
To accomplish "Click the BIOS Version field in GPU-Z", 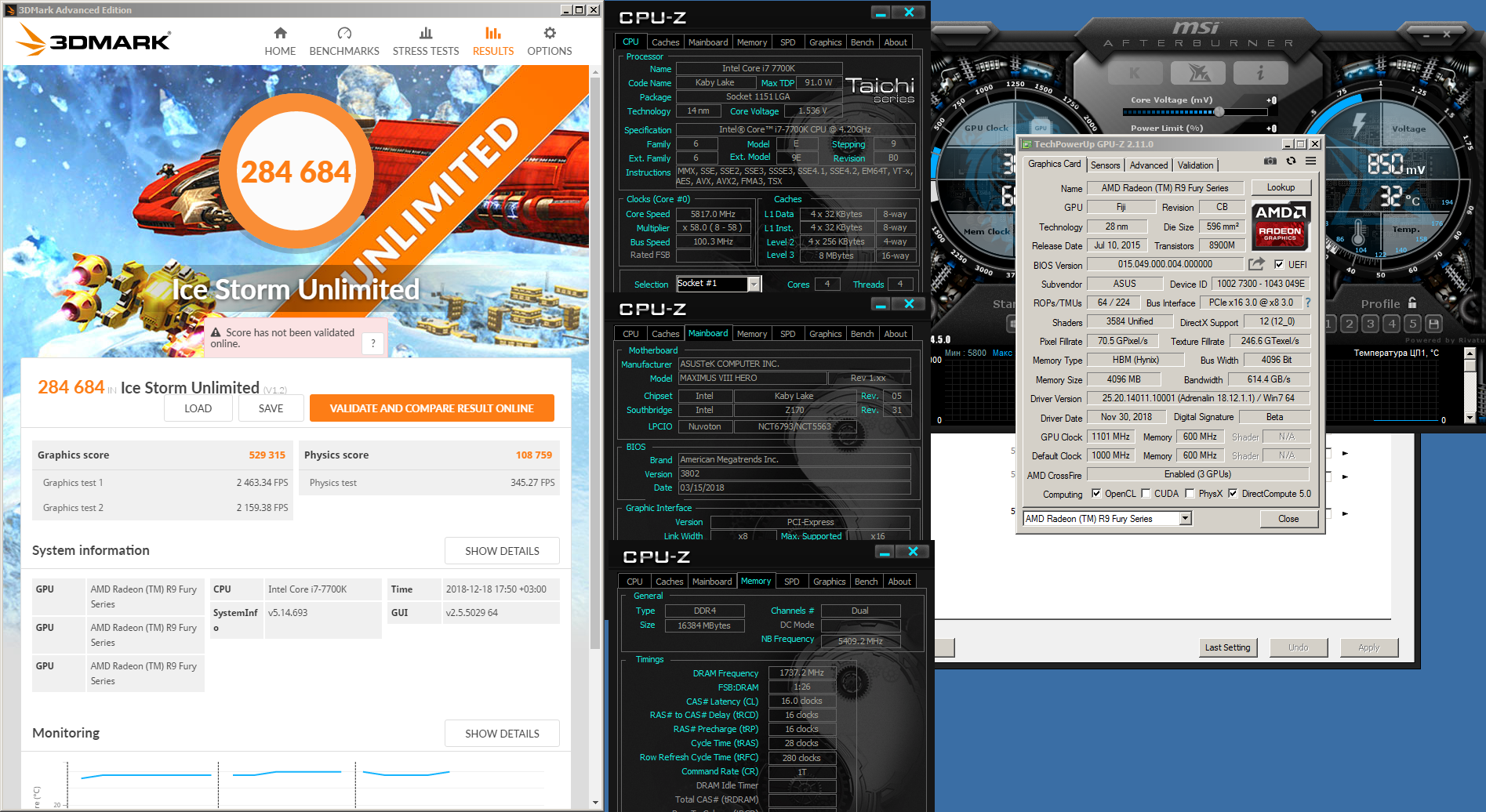I will tap(1164, 264).
